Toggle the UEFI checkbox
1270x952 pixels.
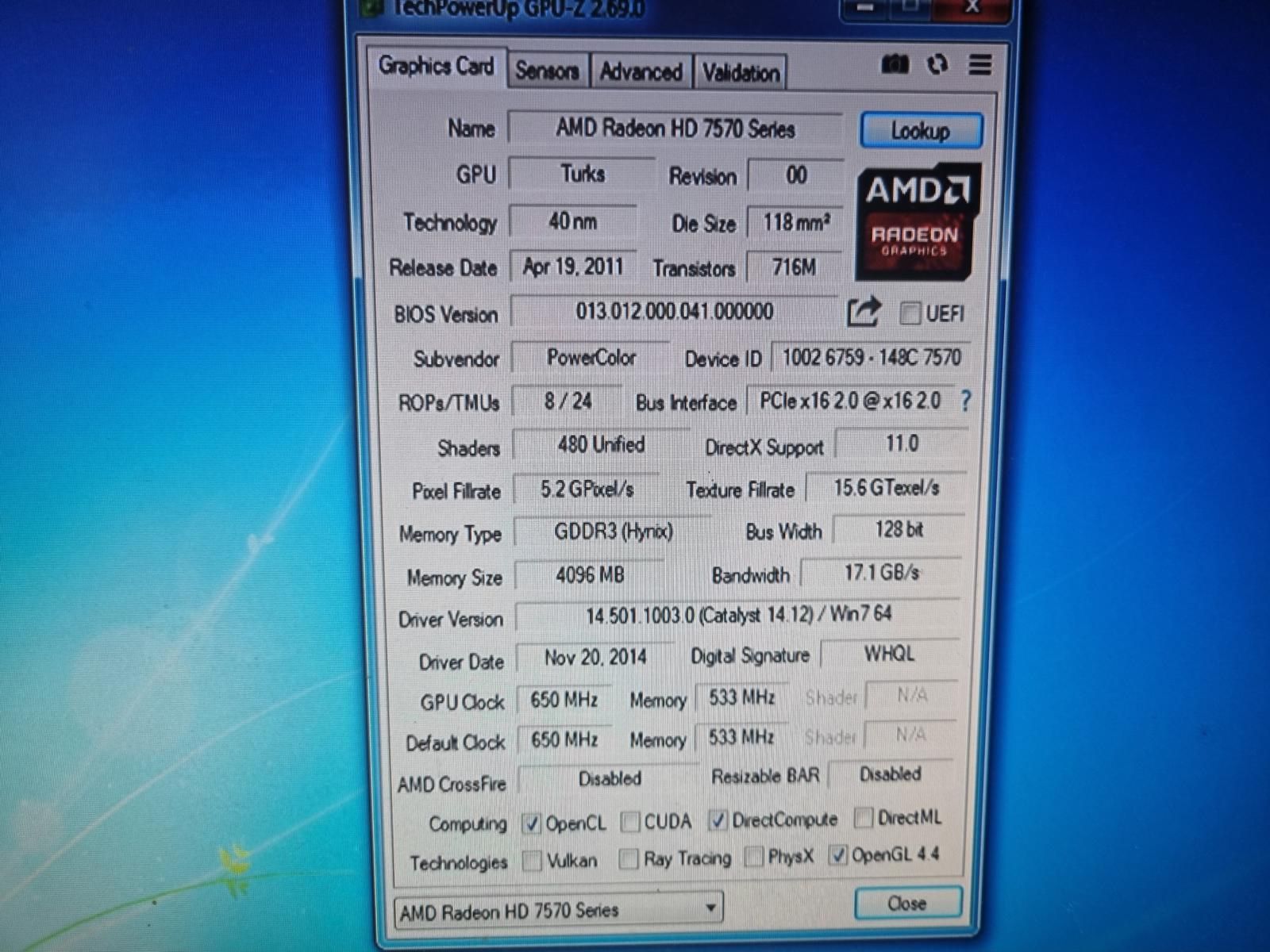[910, 313]
